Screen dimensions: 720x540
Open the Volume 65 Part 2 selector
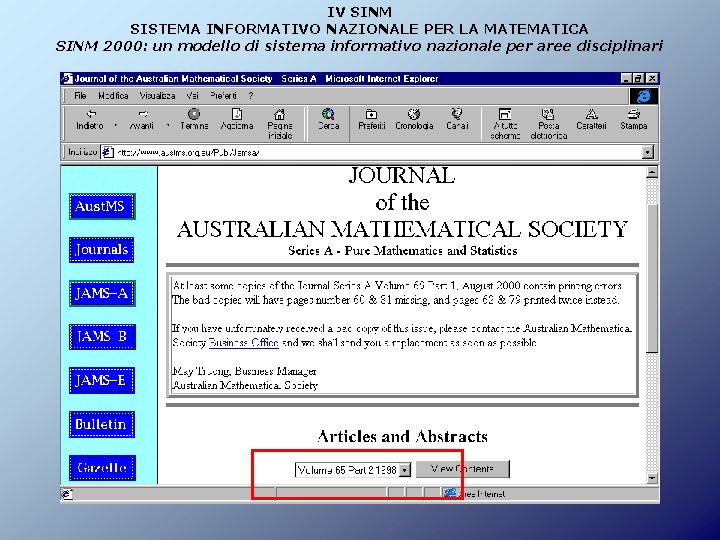point(353,470)
